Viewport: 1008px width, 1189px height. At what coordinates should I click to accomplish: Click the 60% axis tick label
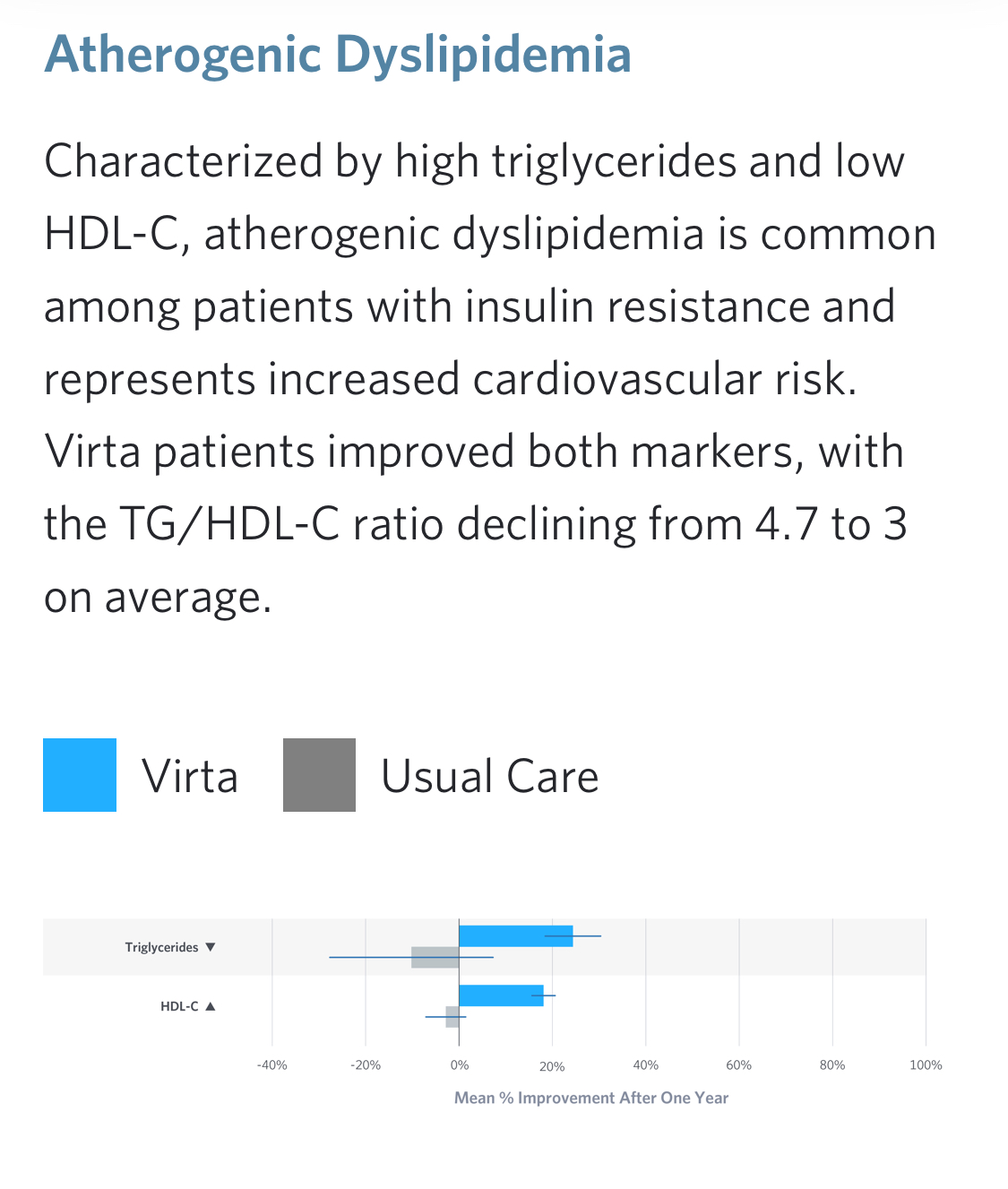click(x=739, y=1065)
